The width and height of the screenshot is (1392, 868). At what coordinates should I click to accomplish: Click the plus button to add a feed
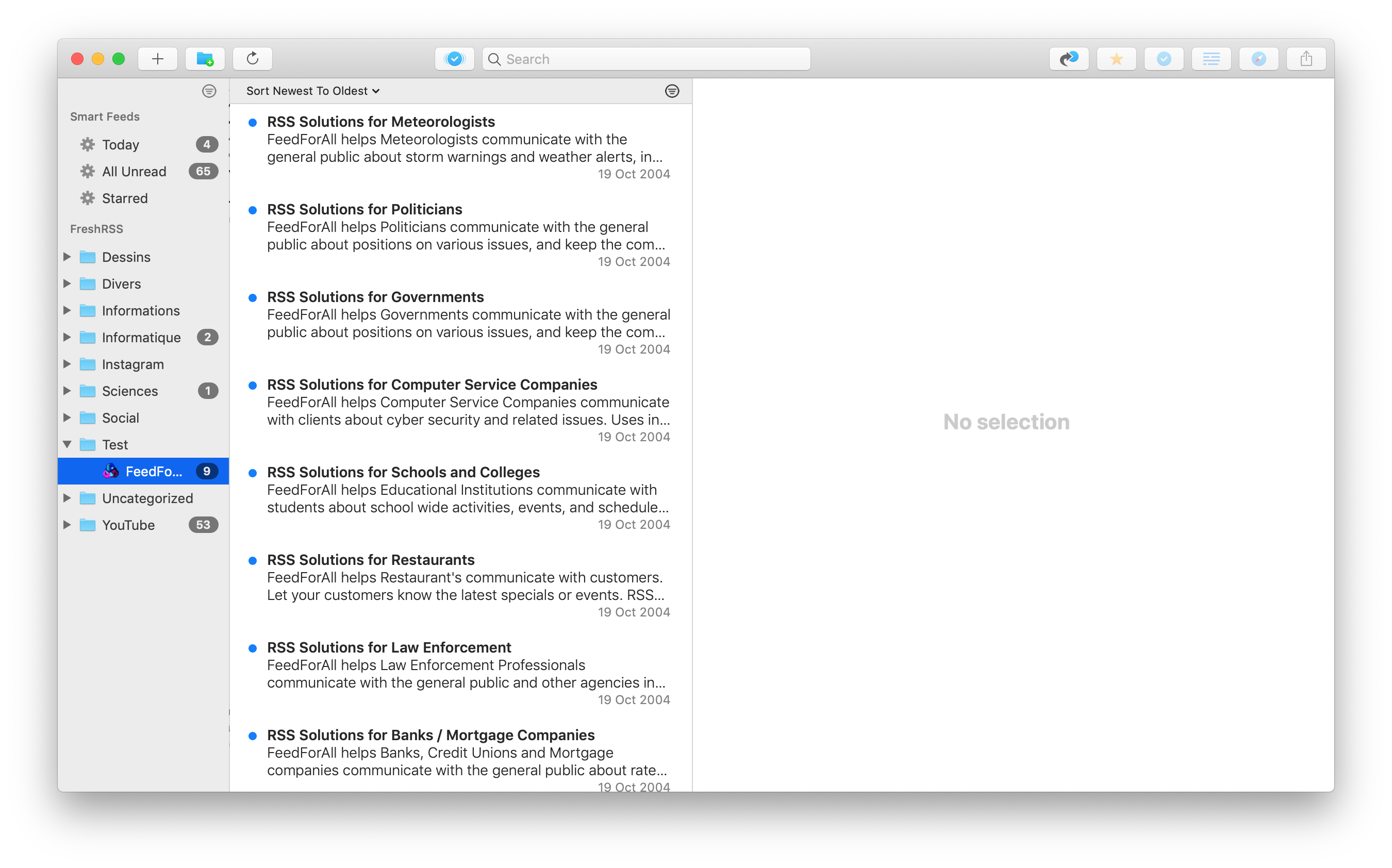coord(157,59)
